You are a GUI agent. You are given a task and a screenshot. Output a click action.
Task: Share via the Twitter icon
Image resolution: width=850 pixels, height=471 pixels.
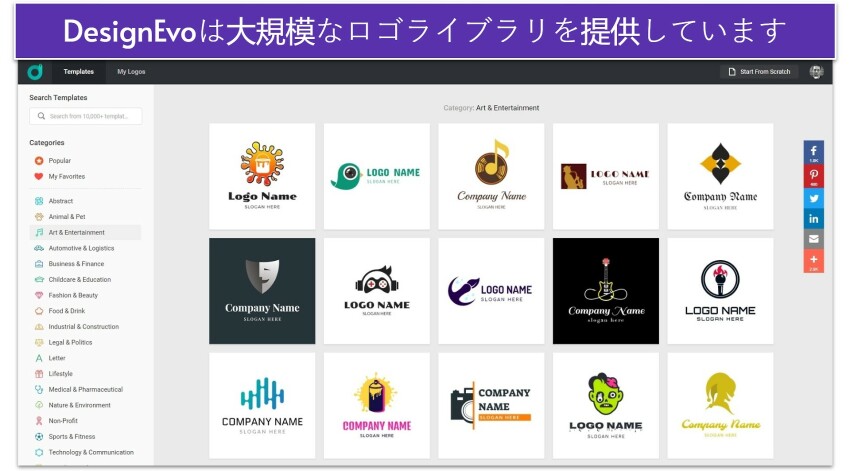coord(813,197)
